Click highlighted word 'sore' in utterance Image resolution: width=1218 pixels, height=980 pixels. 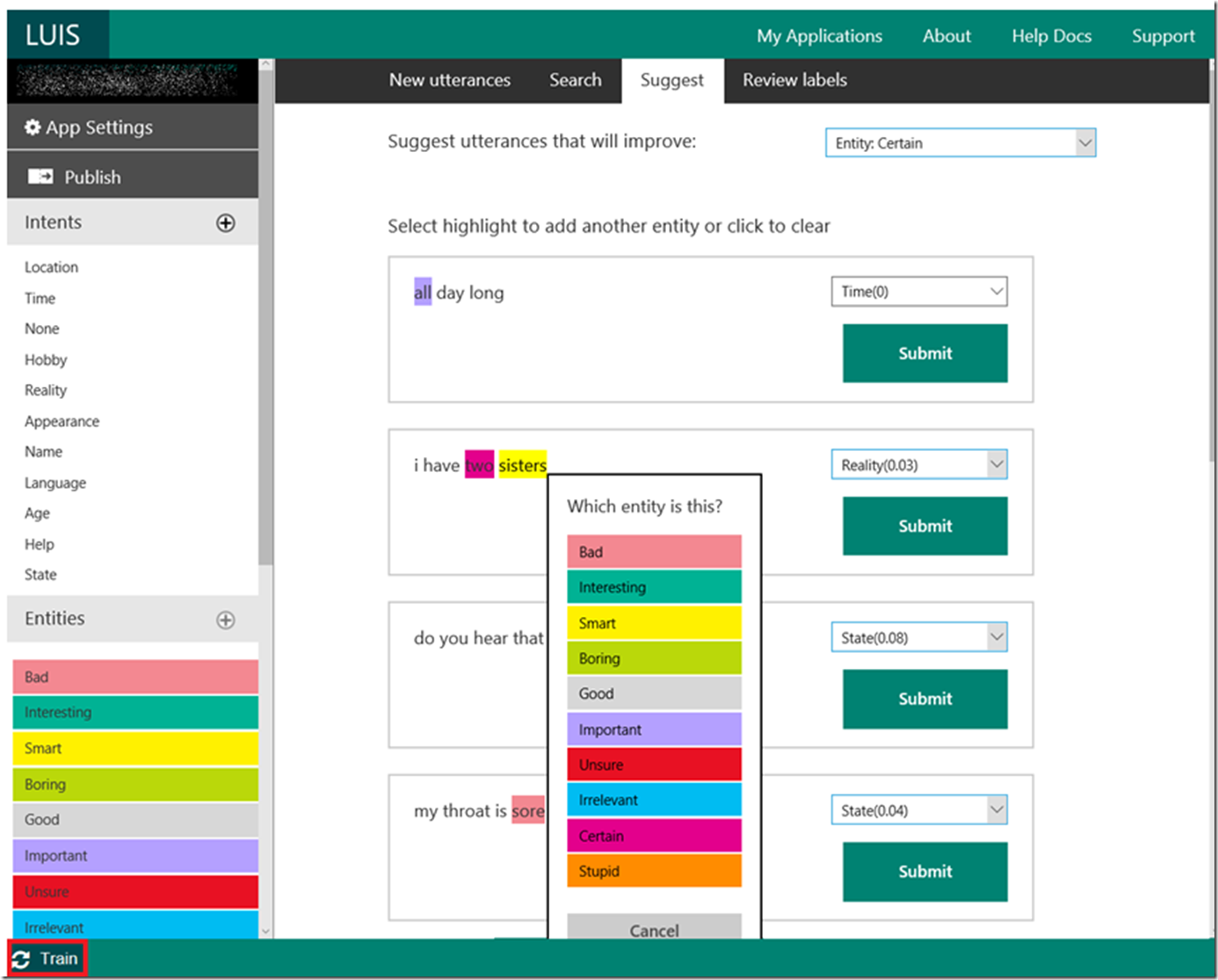tap(528, 810)
